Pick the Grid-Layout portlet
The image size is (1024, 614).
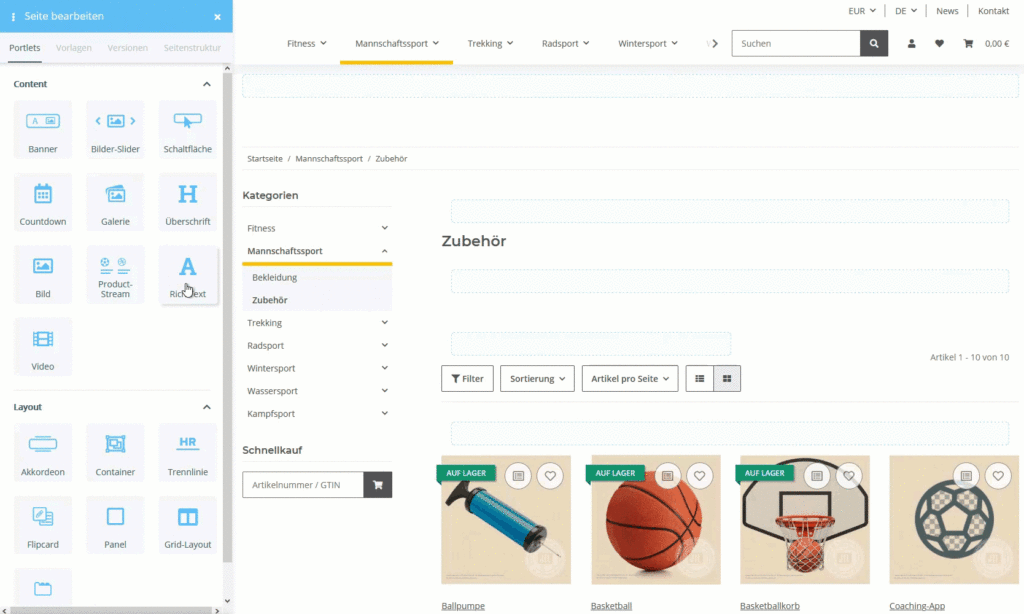187,524
